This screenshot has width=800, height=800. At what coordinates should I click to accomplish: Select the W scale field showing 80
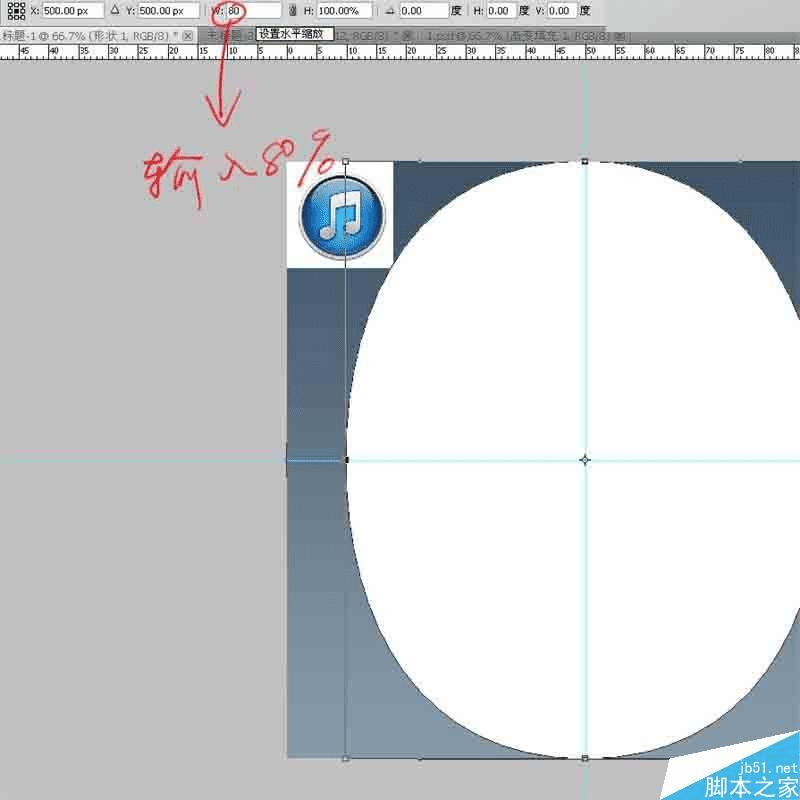(x=240, y=11)
